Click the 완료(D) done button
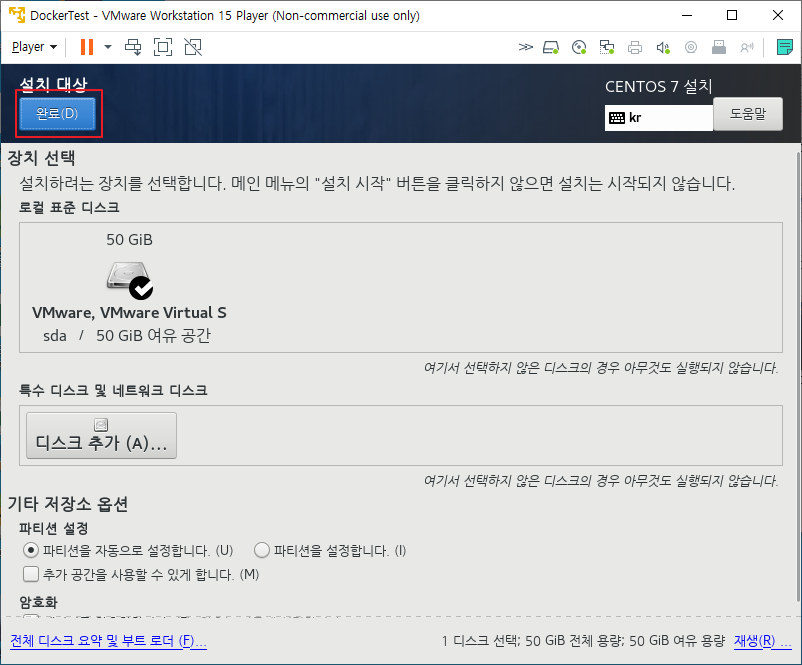Viewport: 802px width, 665px height. [x=57, y=114]
